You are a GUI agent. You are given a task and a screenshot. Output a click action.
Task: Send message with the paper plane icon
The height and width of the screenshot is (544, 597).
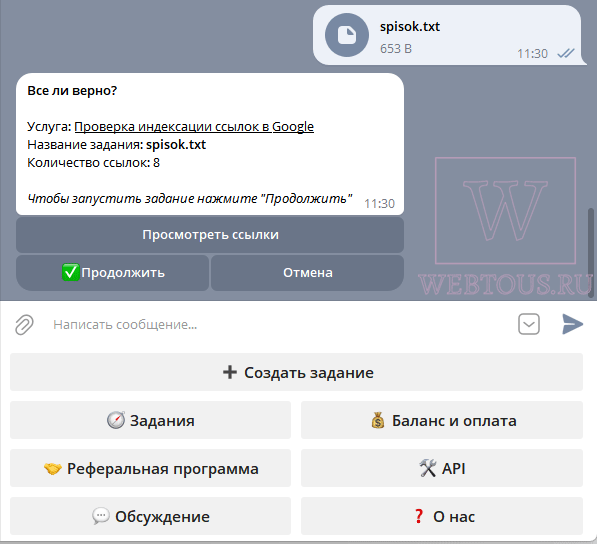tap(572, 324)
